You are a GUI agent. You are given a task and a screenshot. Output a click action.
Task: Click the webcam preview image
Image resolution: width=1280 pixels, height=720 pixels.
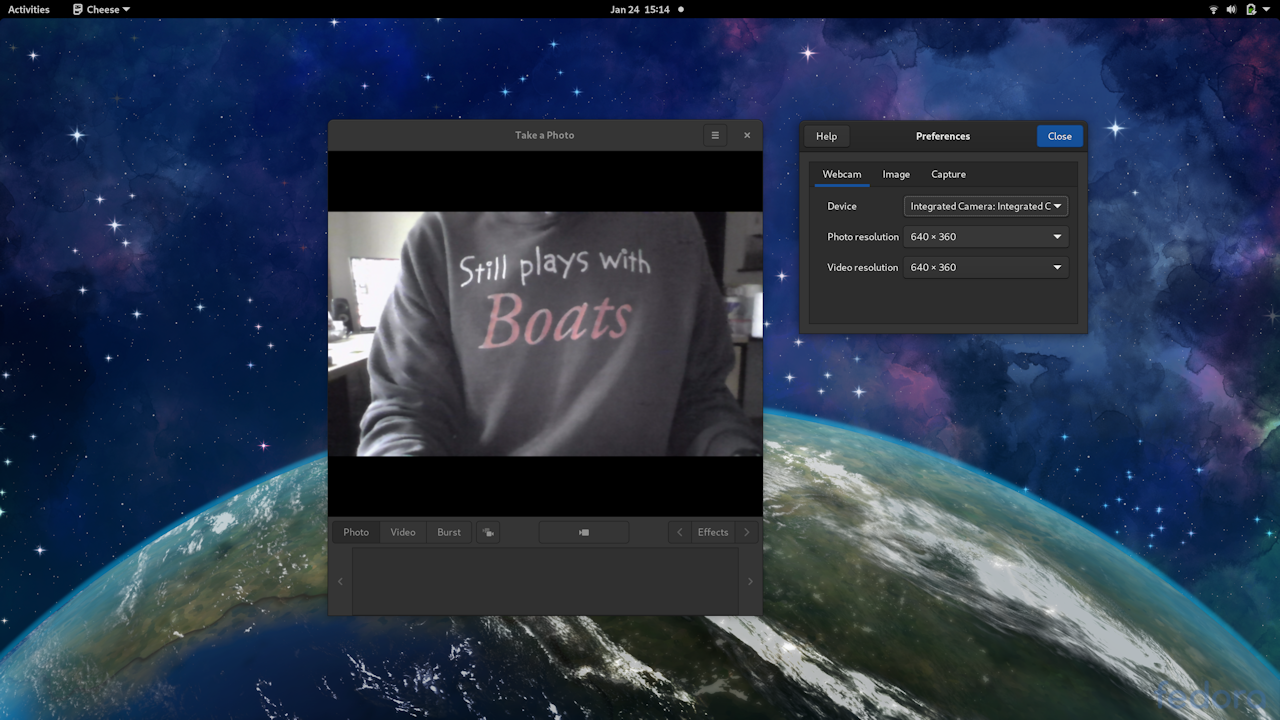point(545,333)
